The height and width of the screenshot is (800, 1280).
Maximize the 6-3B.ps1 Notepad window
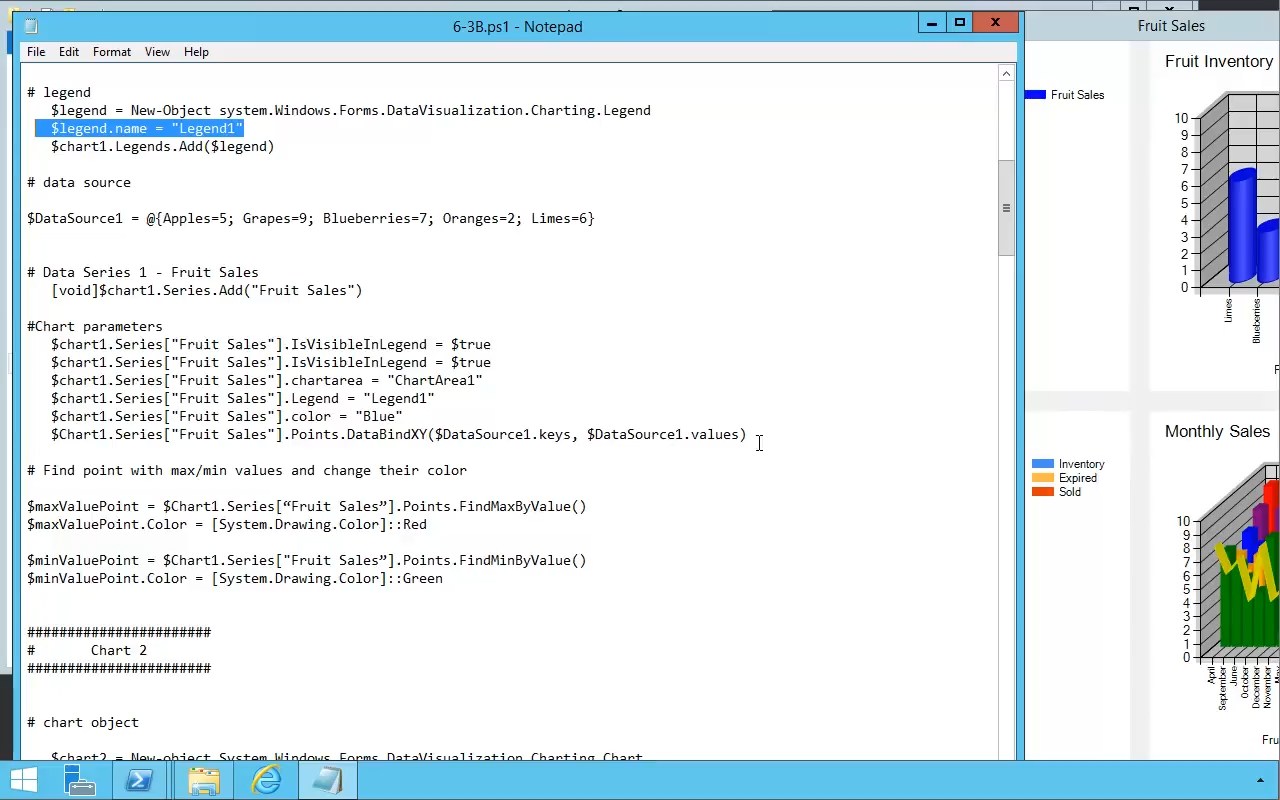tap(960, 22)
